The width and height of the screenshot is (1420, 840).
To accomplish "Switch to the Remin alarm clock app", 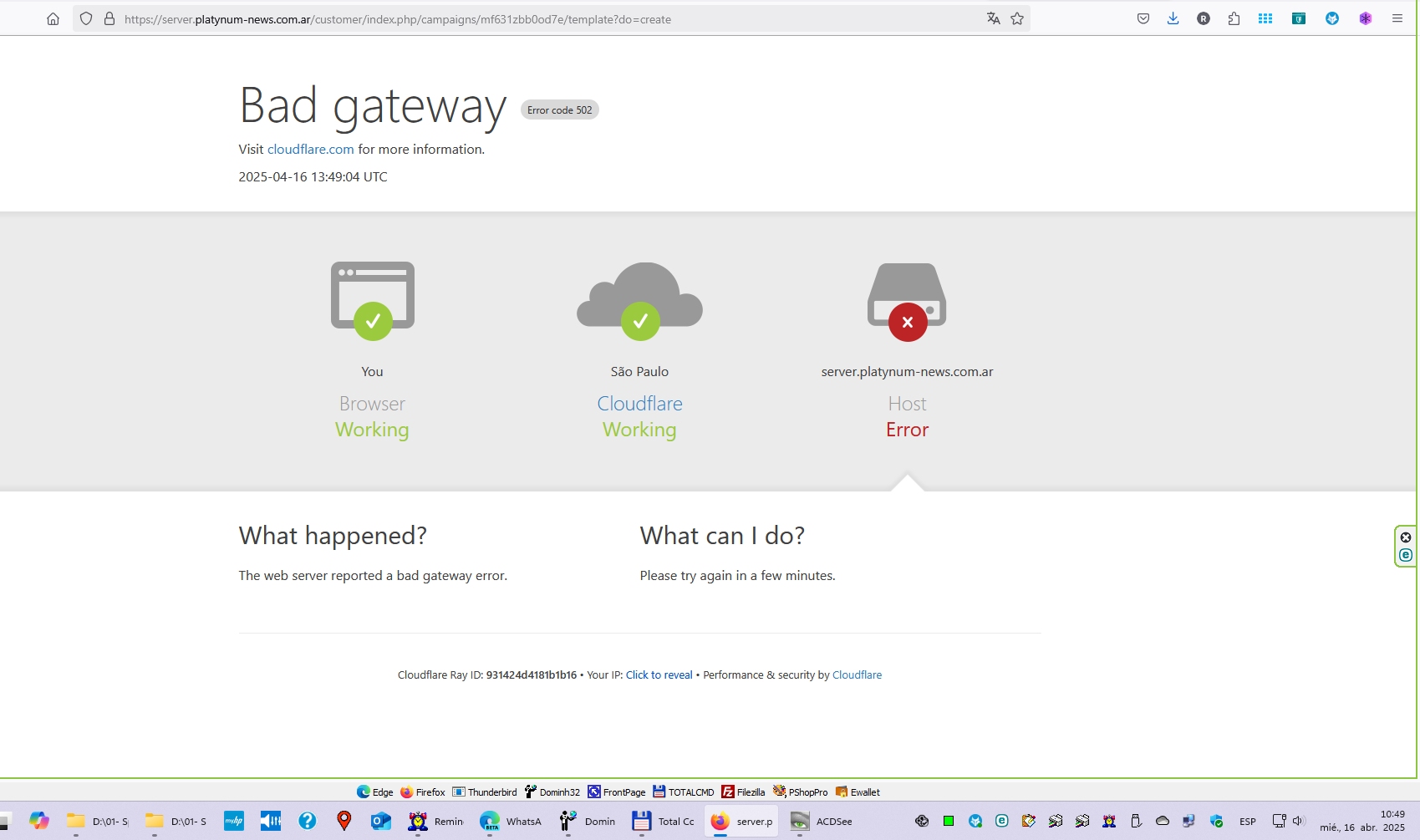I will [435, 821].
